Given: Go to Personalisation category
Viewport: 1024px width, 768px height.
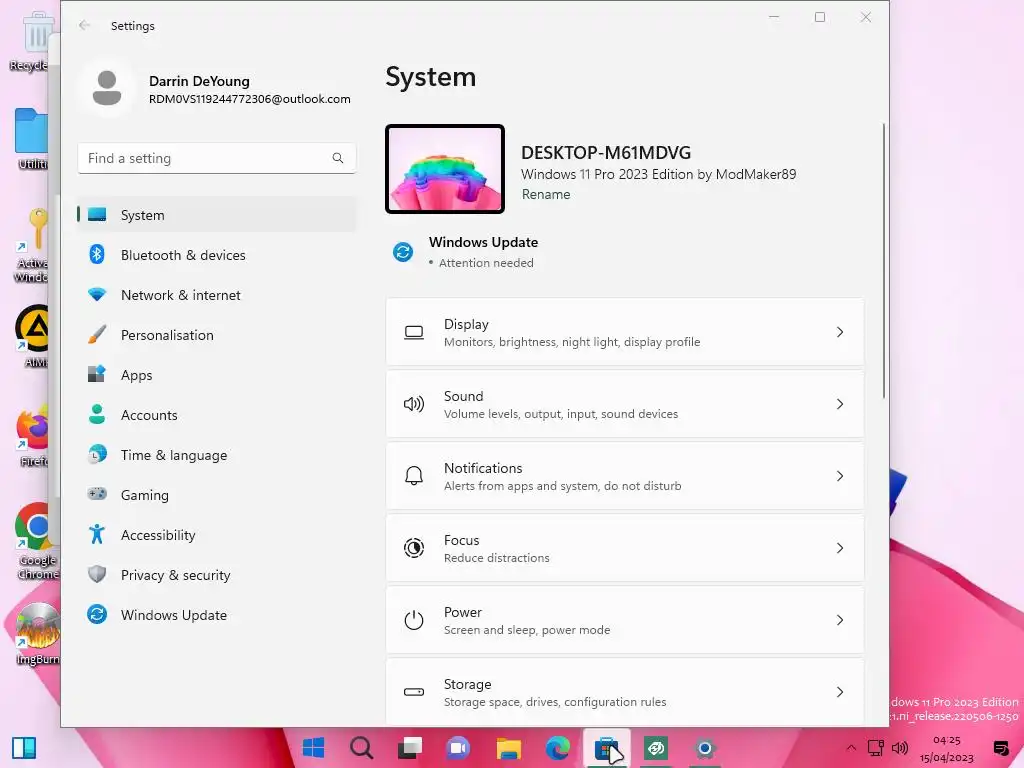Looking at the screenshot, I should tap(217, 335).
